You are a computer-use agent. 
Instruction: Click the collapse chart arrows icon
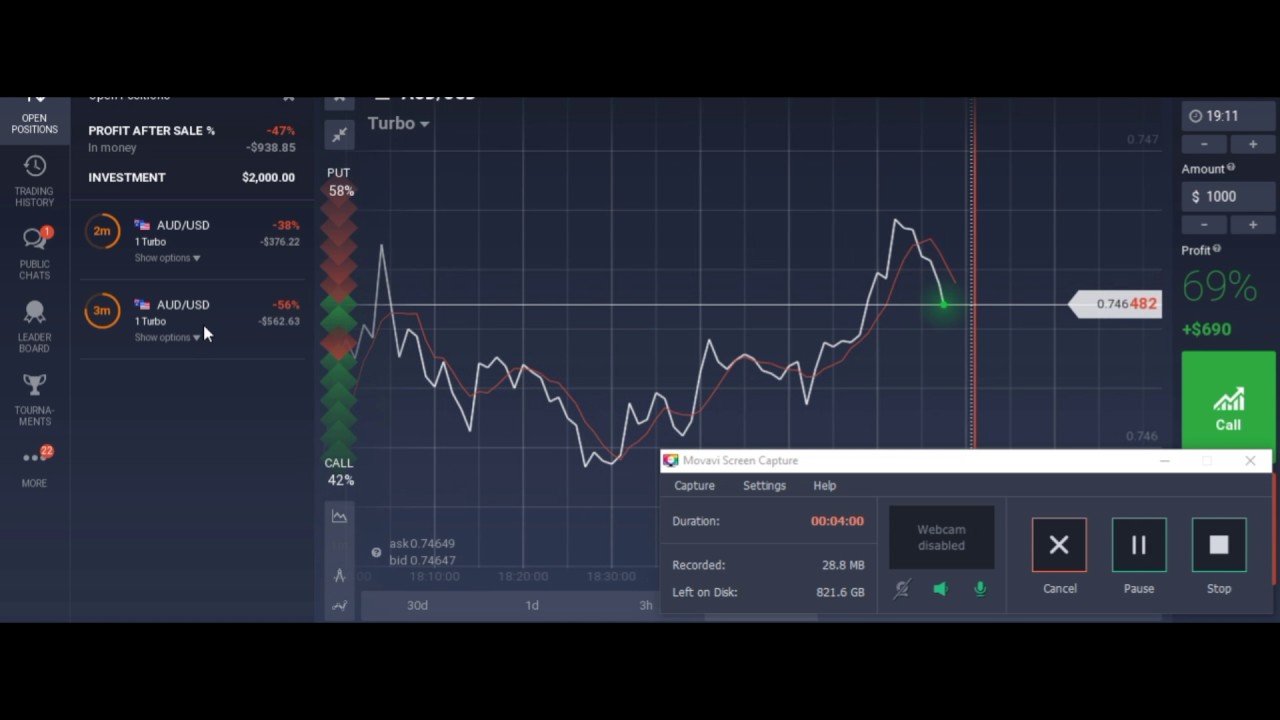[x=339, y=135]
